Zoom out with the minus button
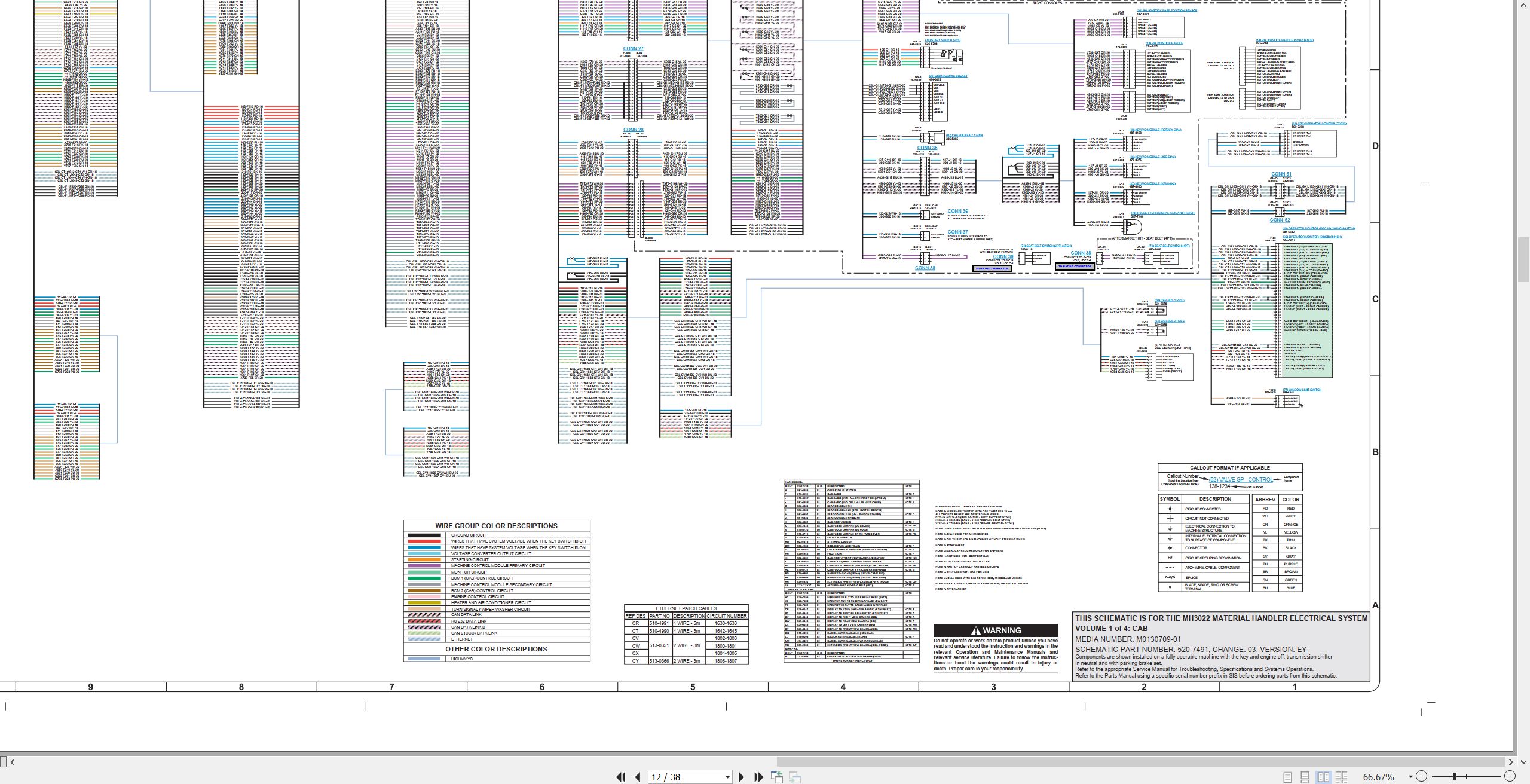1530x784 pixels. pos(1422,777)
